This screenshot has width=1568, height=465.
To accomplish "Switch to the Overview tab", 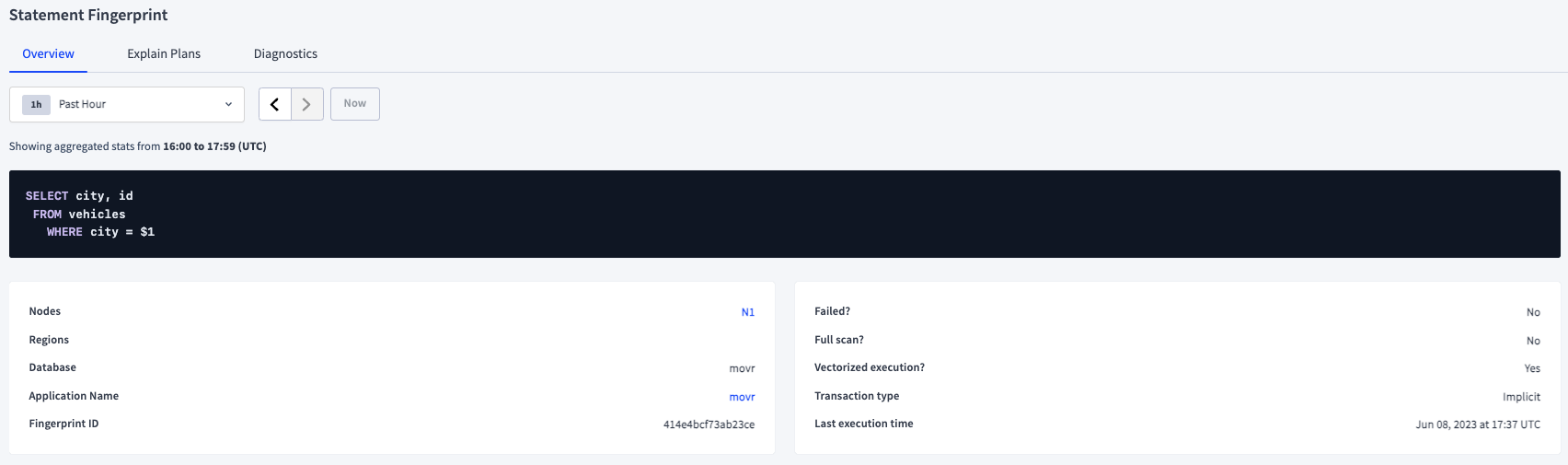I will coord(48,54).
